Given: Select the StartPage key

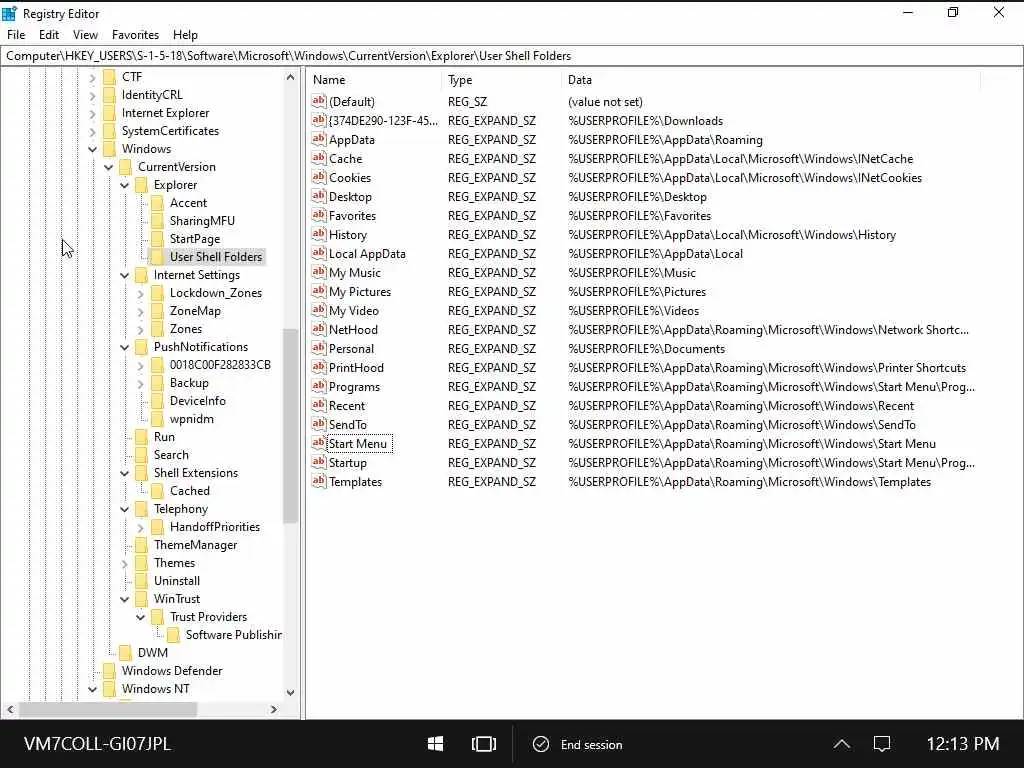Looking at the screenshot, I should (x=195, y=239).
